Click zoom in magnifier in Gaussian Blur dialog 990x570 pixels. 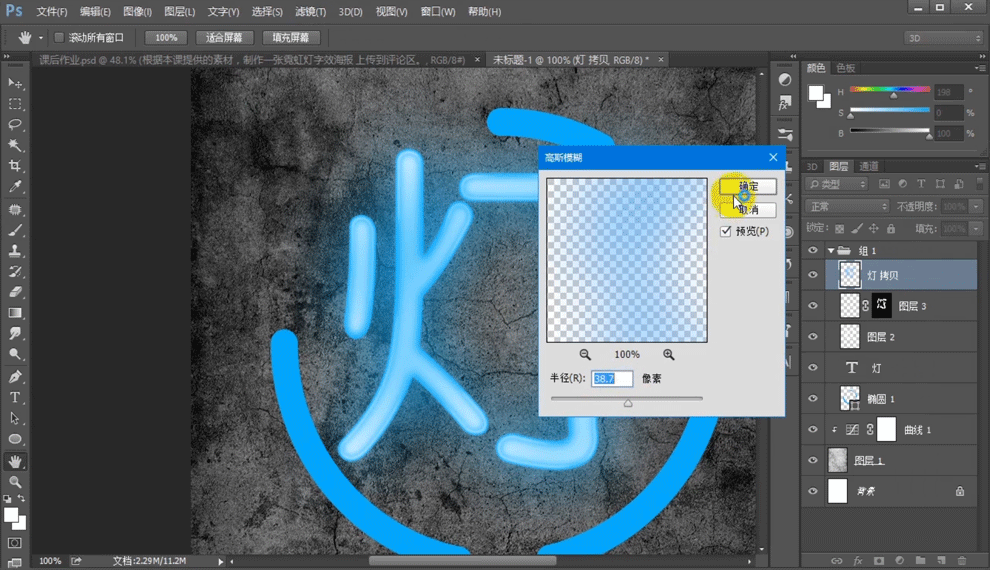[669, 355]
